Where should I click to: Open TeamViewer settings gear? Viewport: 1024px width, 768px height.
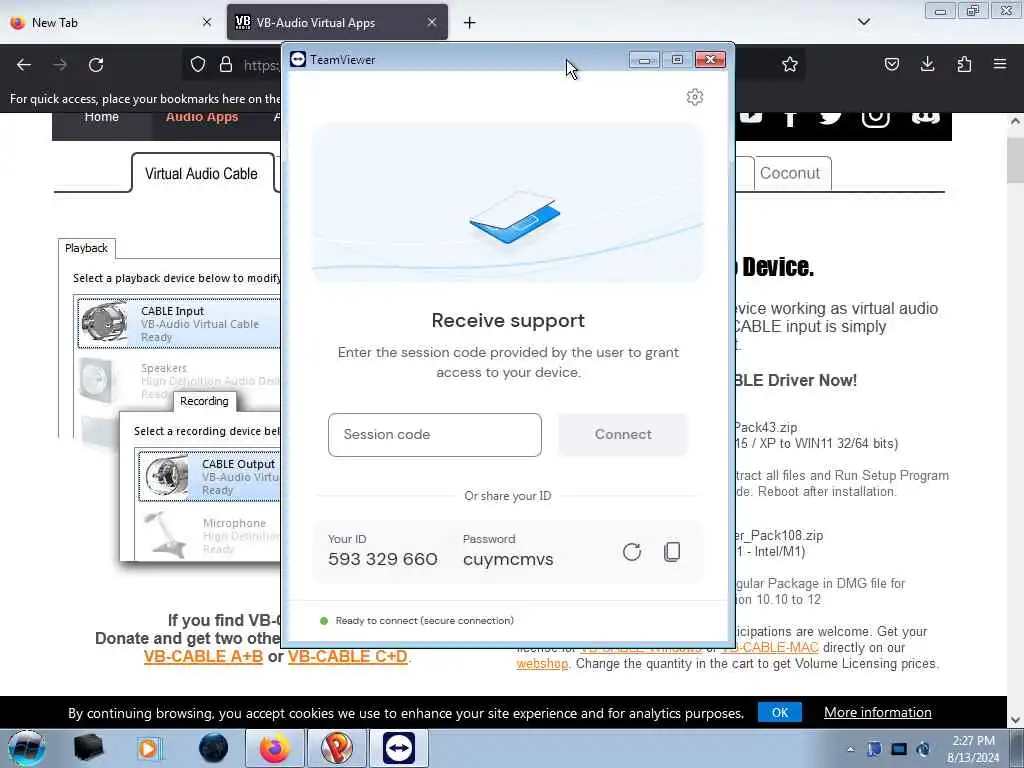695,97
